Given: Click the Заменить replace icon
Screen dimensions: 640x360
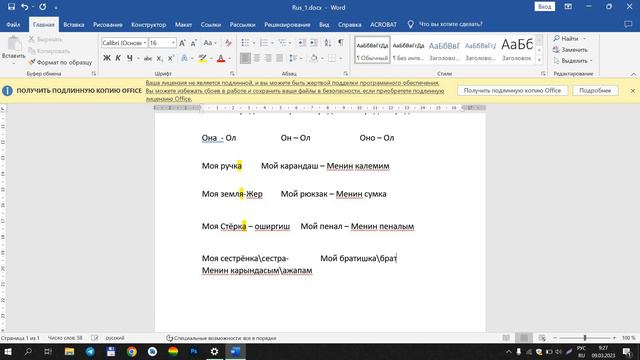Looking at the screenshot, I should tap(556, 49).
